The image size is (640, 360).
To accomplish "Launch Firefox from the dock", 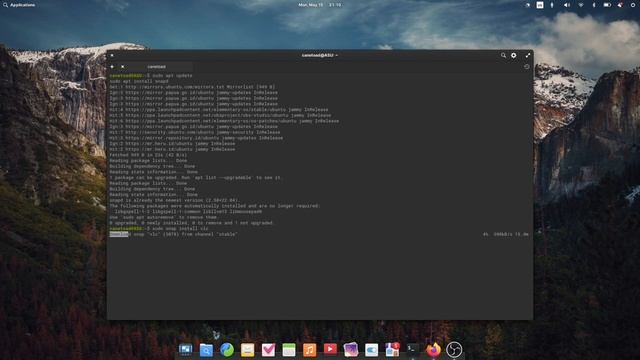I will click(x=433, y=349).
